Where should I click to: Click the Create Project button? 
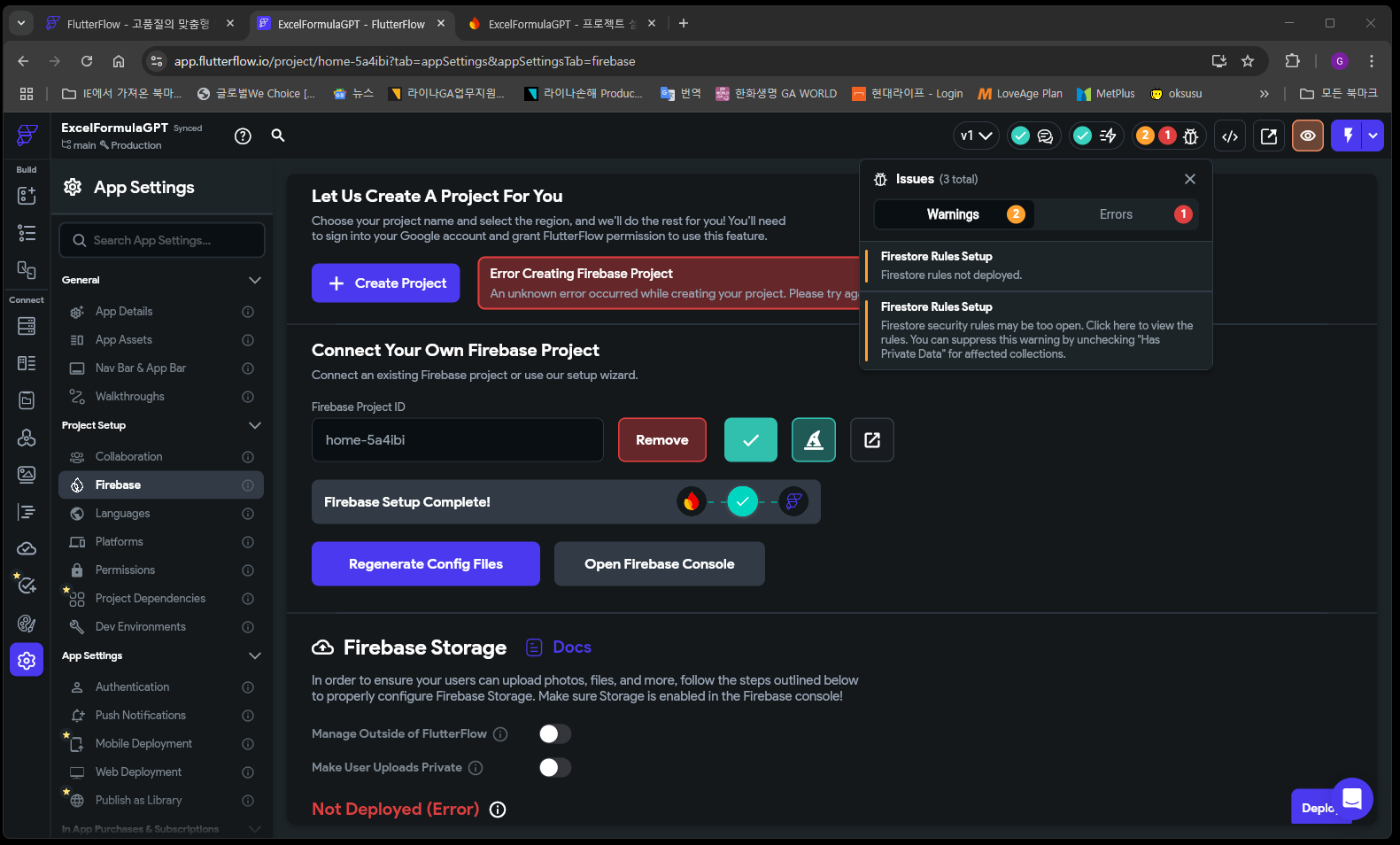(x=386, y=283)
